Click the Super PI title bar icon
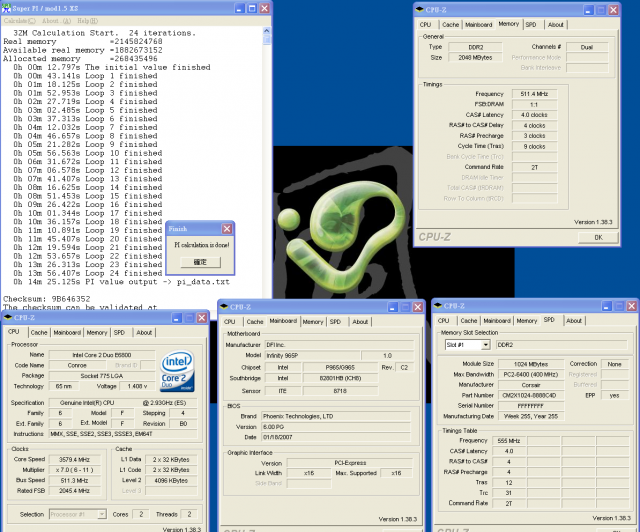The width and height of the screenshot is (640, 532). tap(6, 8)
